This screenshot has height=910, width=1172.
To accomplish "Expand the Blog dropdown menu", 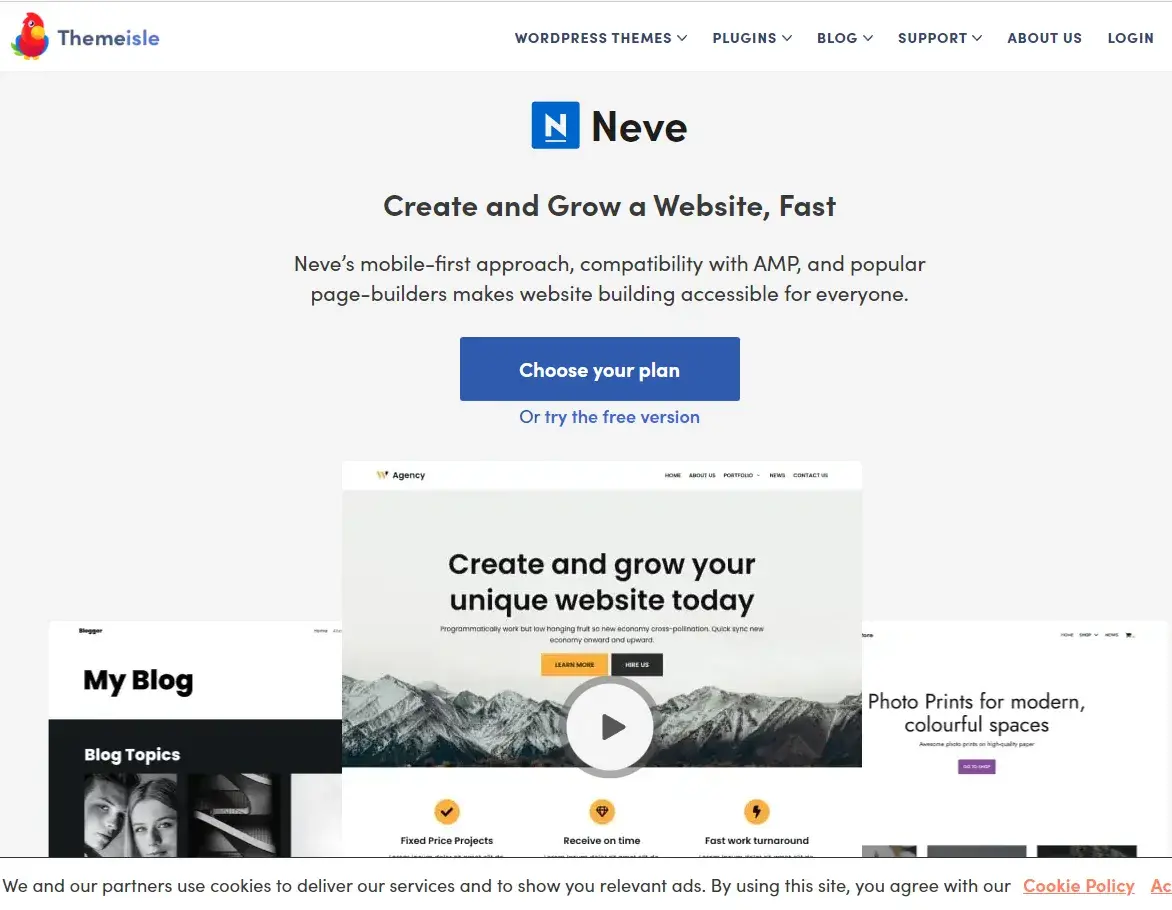I will click(844, 38).
